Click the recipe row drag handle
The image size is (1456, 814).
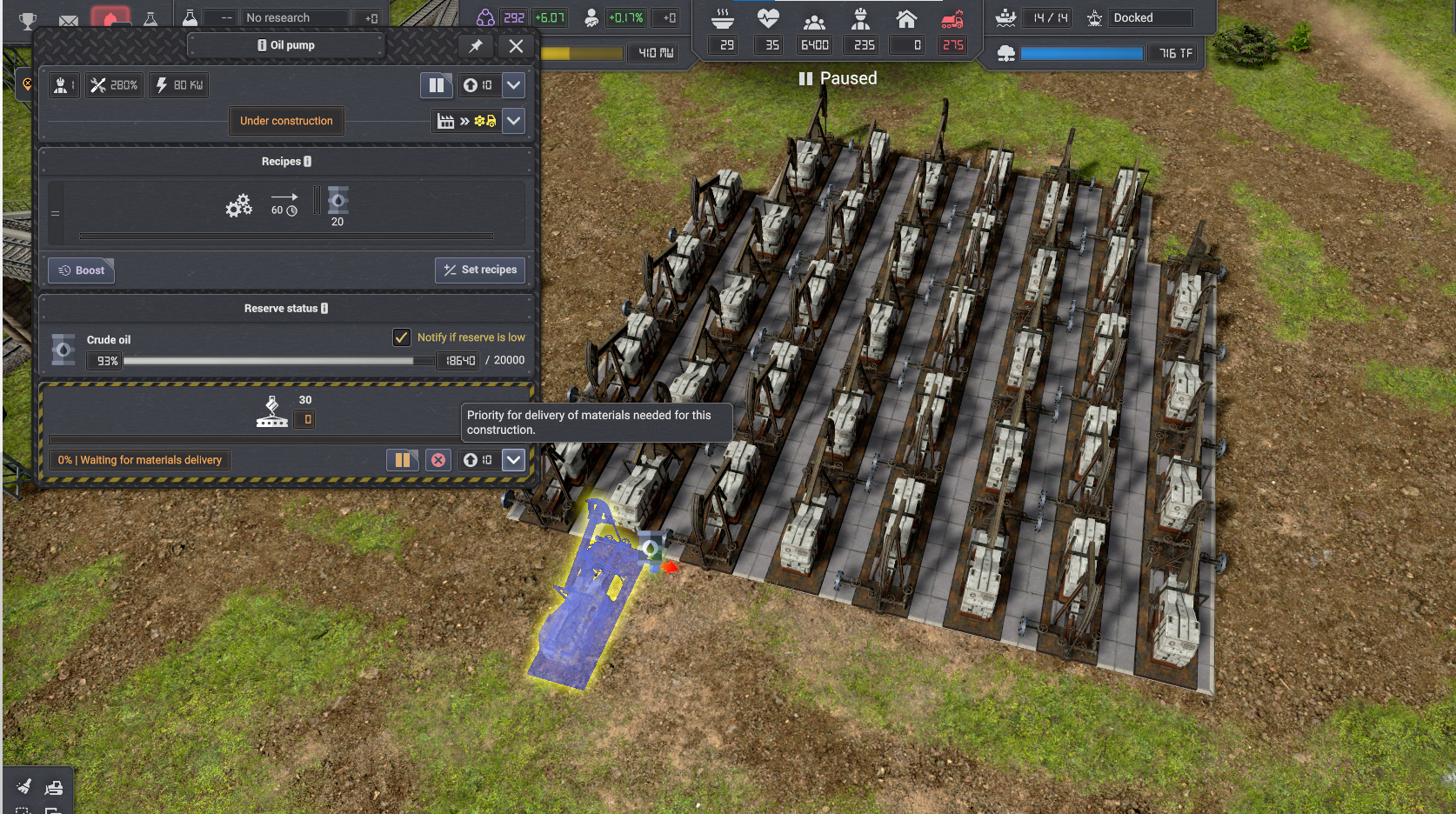point(55,214)
